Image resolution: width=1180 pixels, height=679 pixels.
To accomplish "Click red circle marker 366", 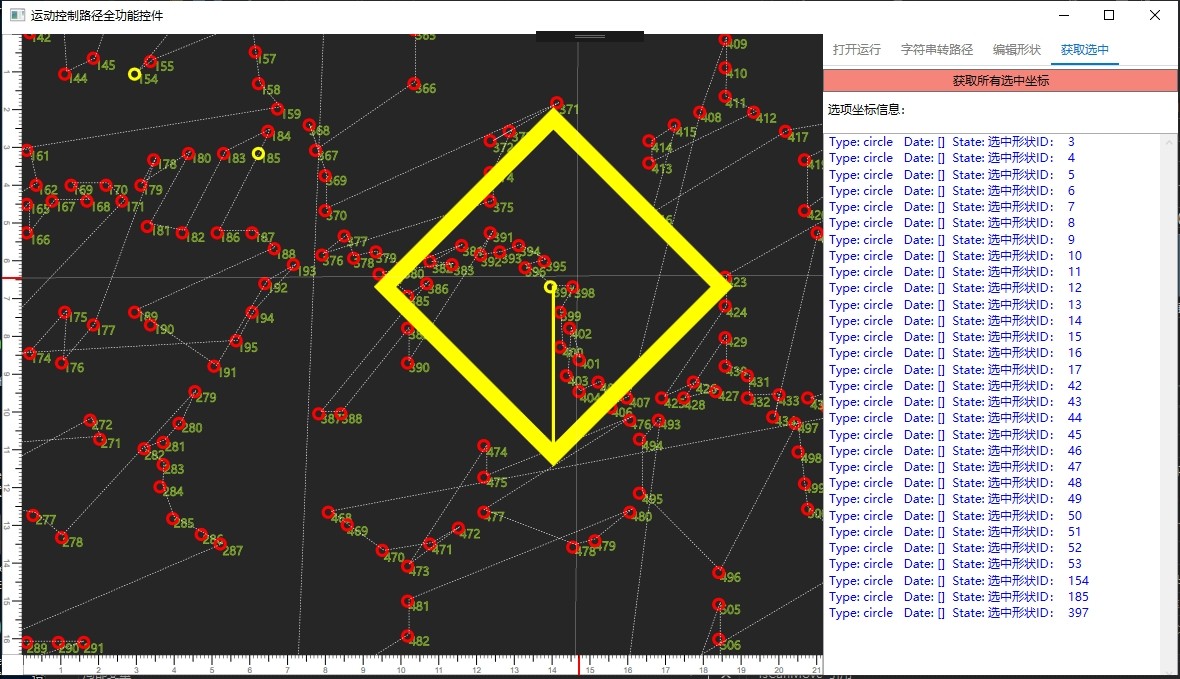I will (413, 84).
